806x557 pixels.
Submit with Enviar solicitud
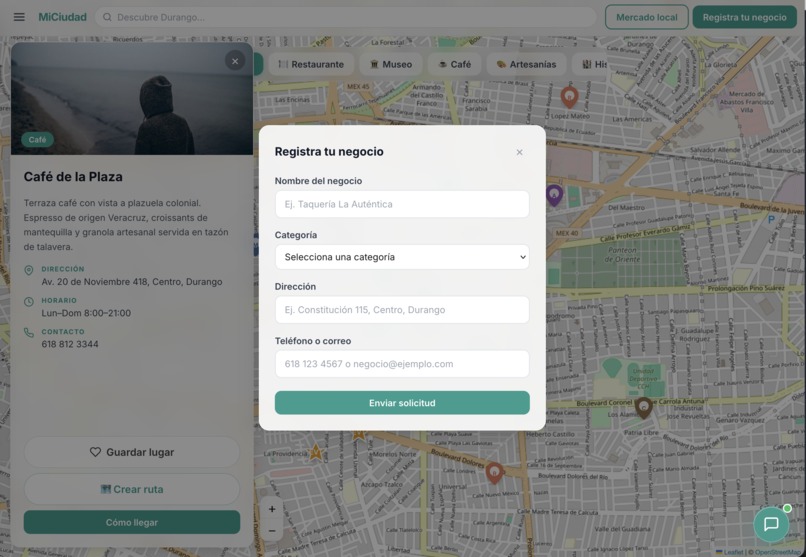402,403
